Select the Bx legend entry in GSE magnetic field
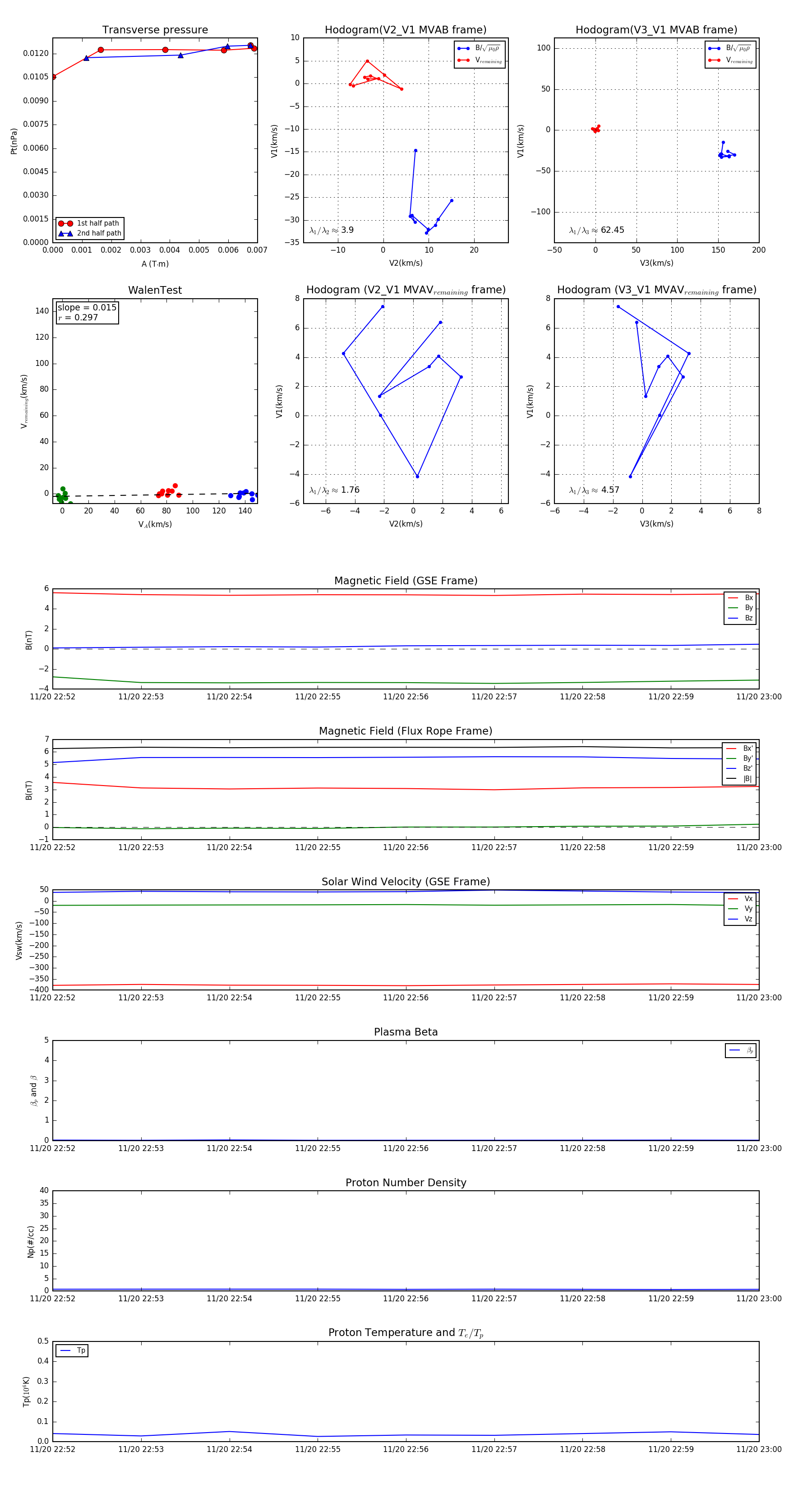 740,598
